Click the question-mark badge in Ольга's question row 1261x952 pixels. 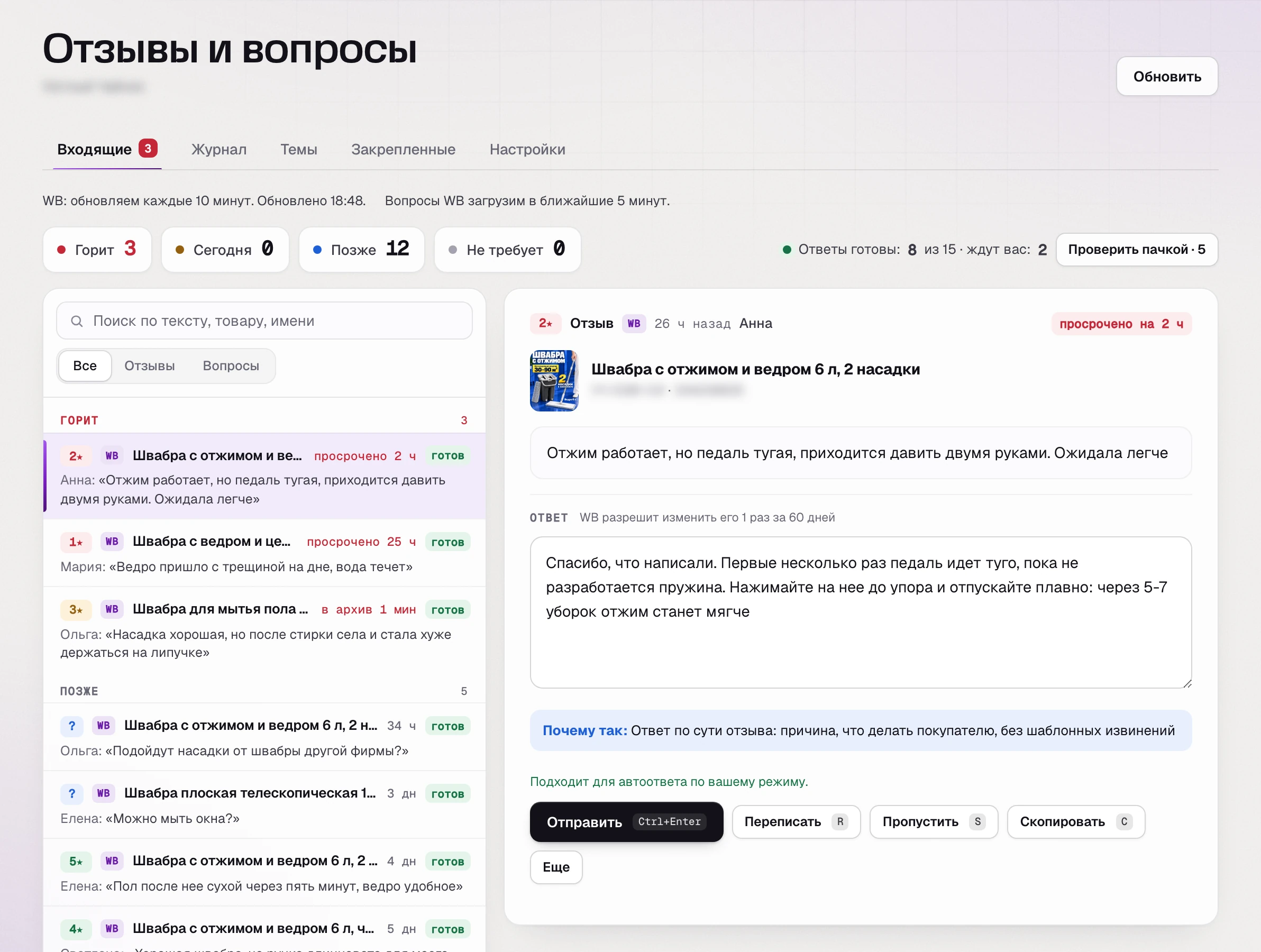[72, 726]
